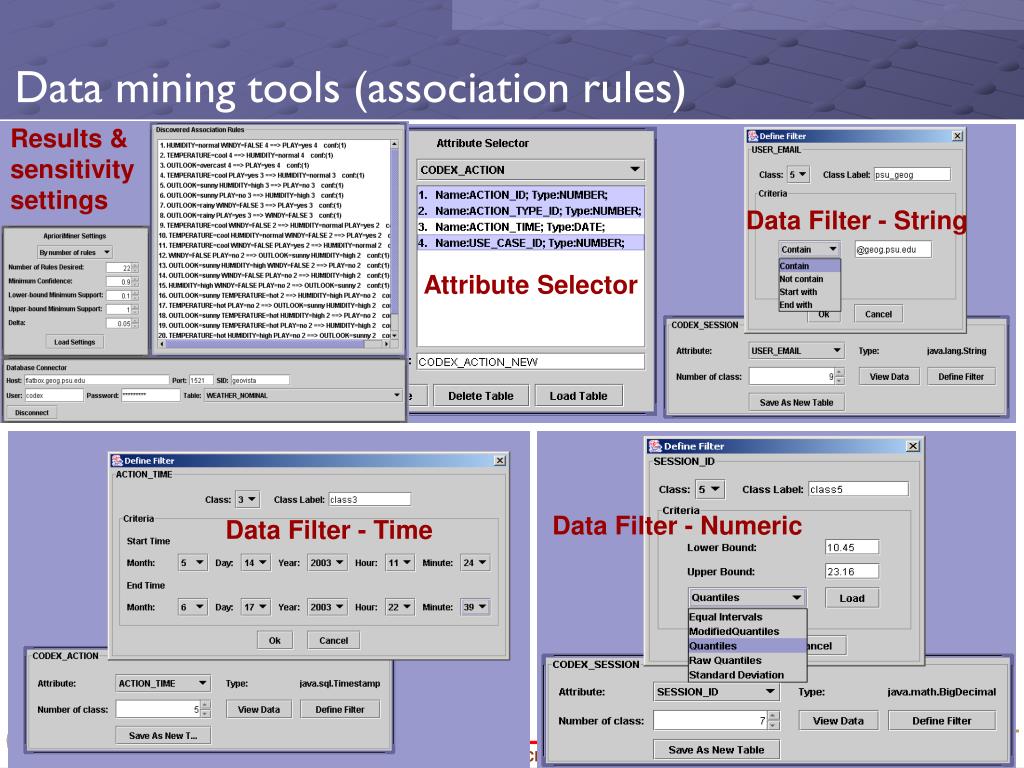Open Start Time Year dropdown showing 2003

[x=327, y=562]
